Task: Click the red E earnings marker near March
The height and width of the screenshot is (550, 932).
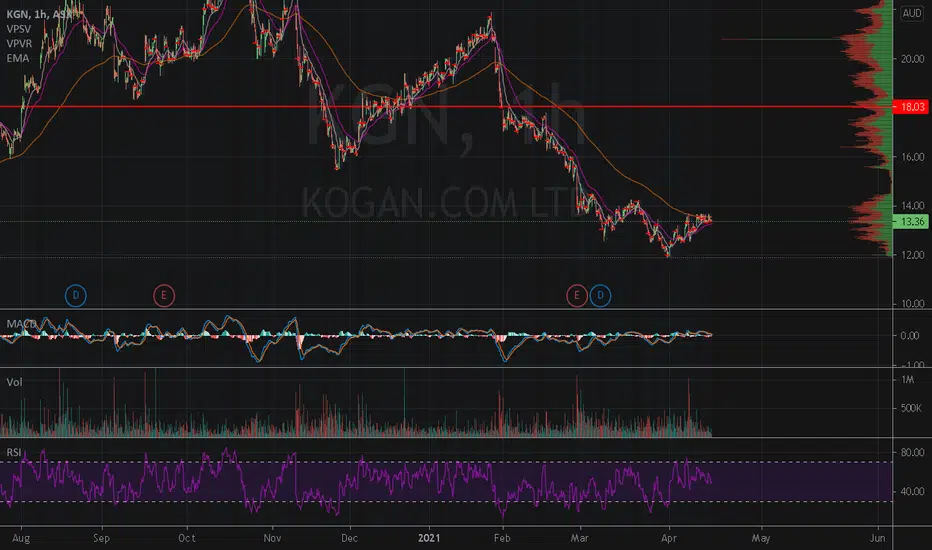Action: [x=577, y=296]
